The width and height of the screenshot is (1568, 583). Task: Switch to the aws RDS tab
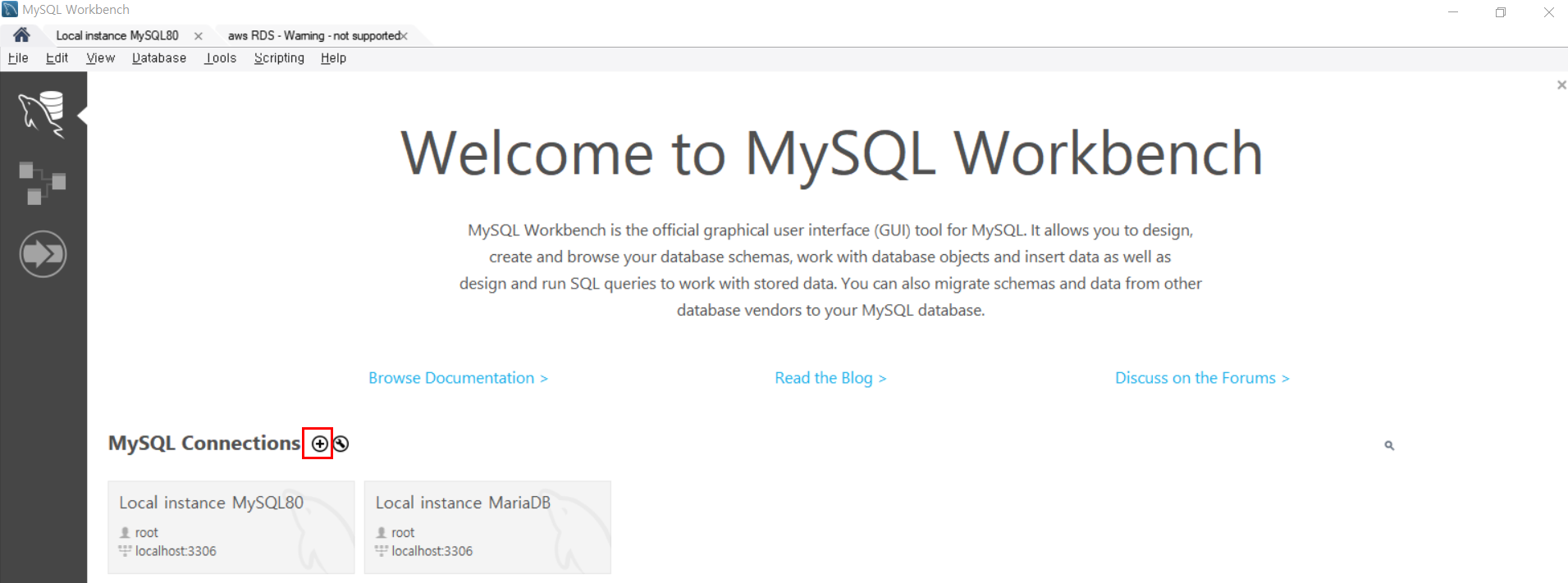pos(313,35)
